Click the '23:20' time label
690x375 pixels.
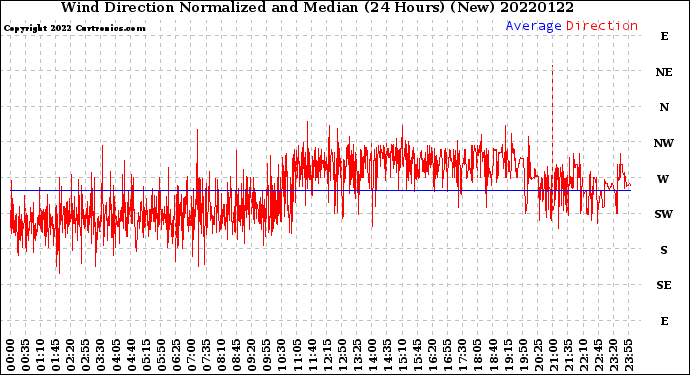coord(613,356)
